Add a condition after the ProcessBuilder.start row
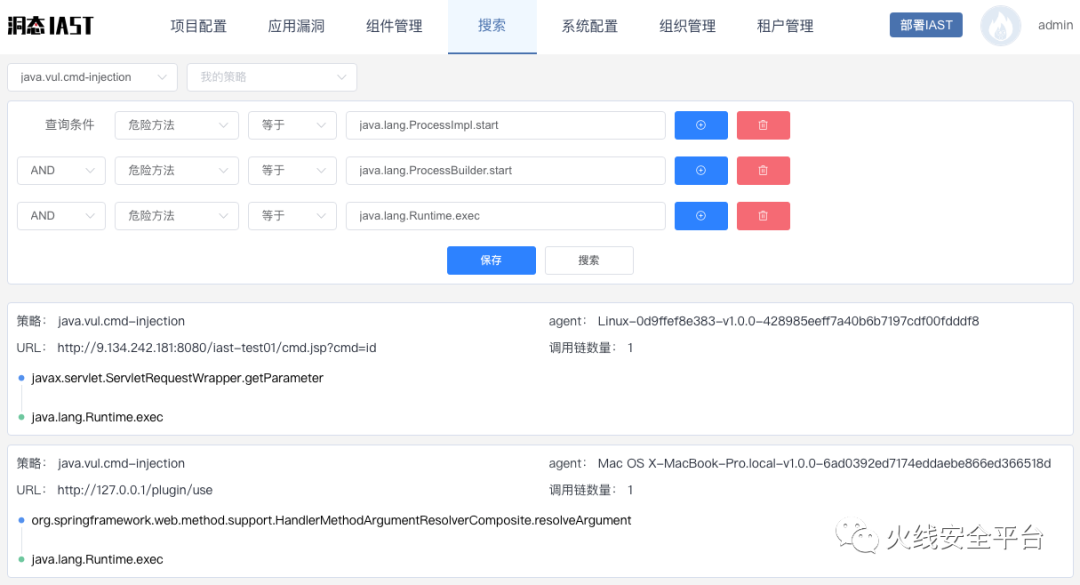Screen dimensions: 1080x585 [x=700, y=170]
